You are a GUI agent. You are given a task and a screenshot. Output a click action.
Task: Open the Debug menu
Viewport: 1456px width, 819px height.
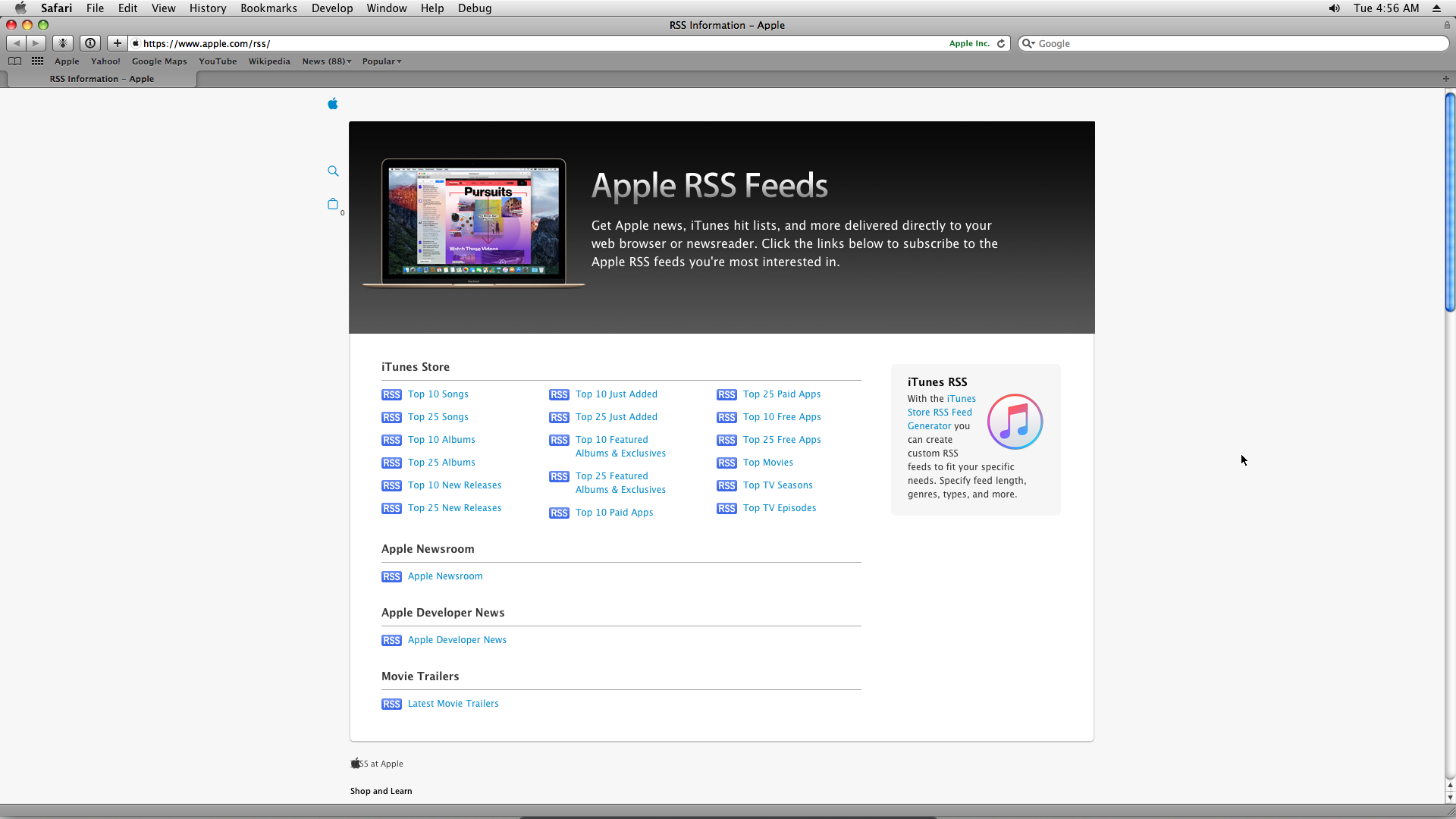coord(475,8)
